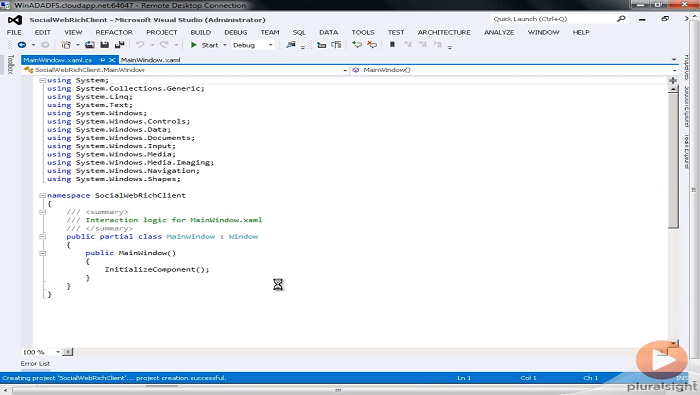Image resolution: width=700 pixels, height=395 pixels.
Task: Open the ANALYZE menu
Action: click(x=499, y=32)
